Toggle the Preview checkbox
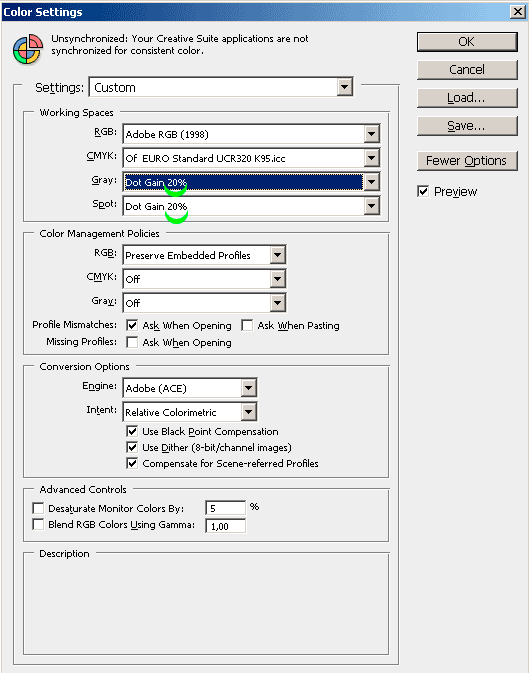The height and width of the screenshot is (673, 529). tap(423, 191)
